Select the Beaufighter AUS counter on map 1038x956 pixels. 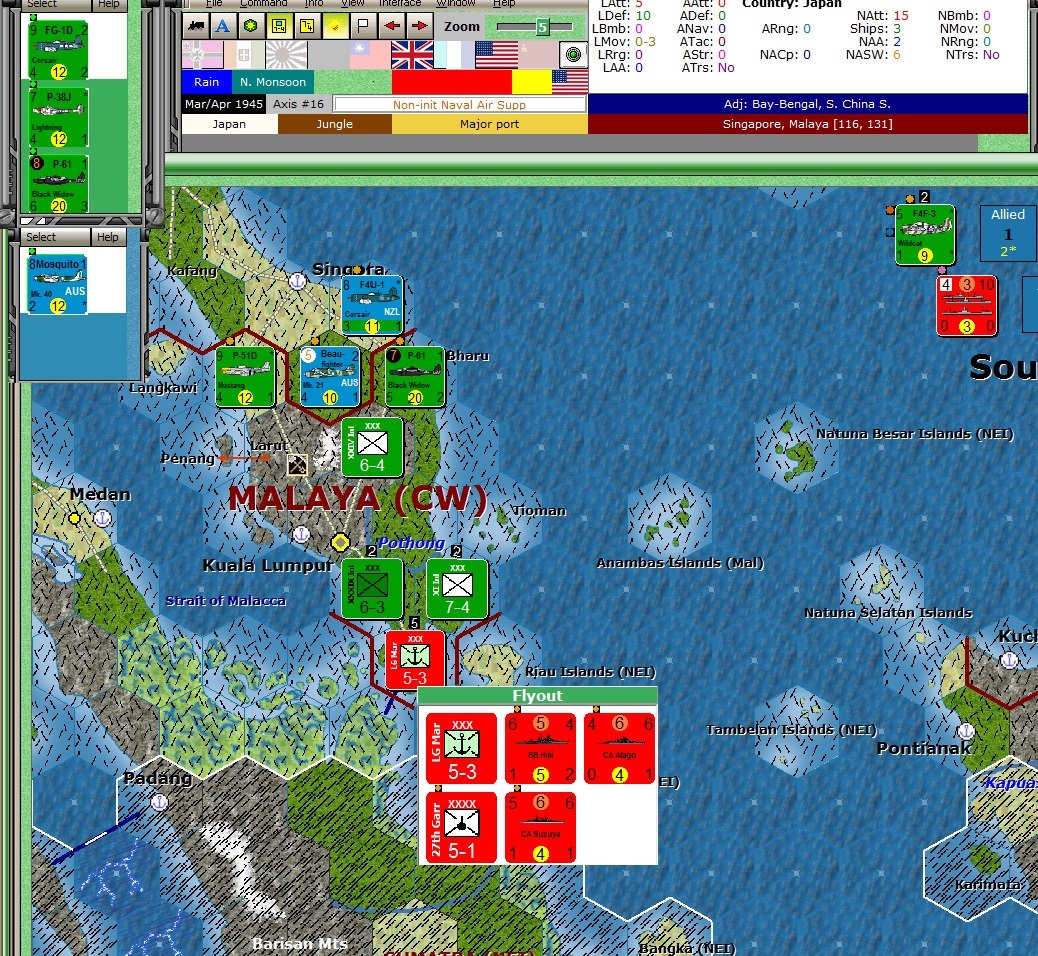pyautogui.click(x=330, y=376)
